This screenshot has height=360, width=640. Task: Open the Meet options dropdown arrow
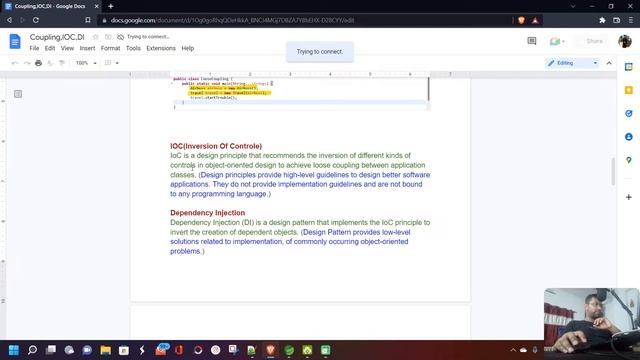pyautogui.click(x=563, y=41)
